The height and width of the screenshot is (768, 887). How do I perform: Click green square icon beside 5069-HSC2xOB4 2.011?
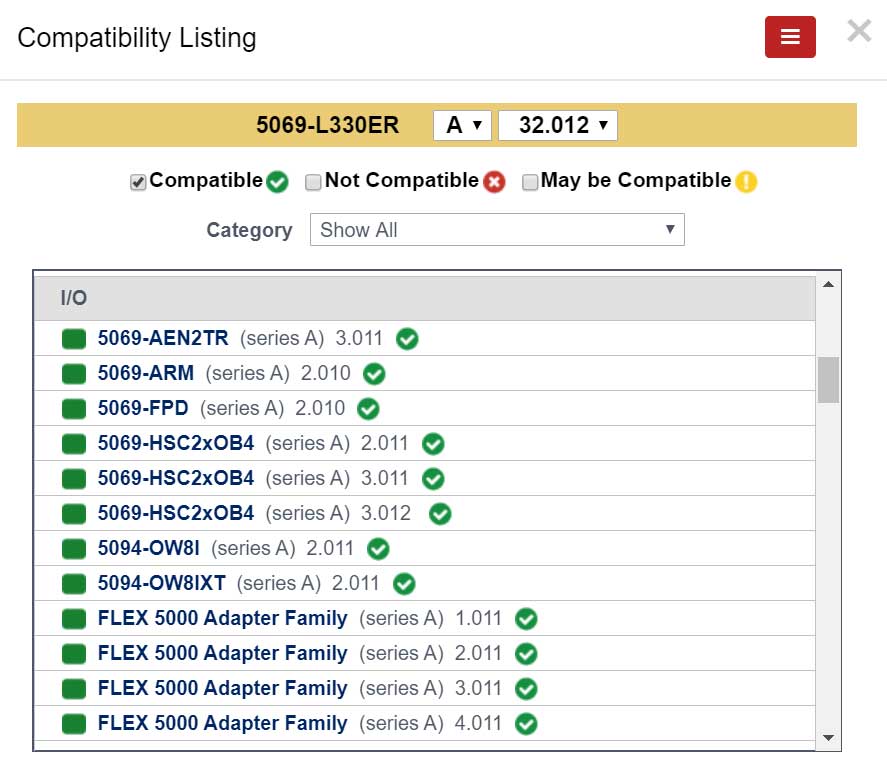pyautogui.click(x=74, y=444)
